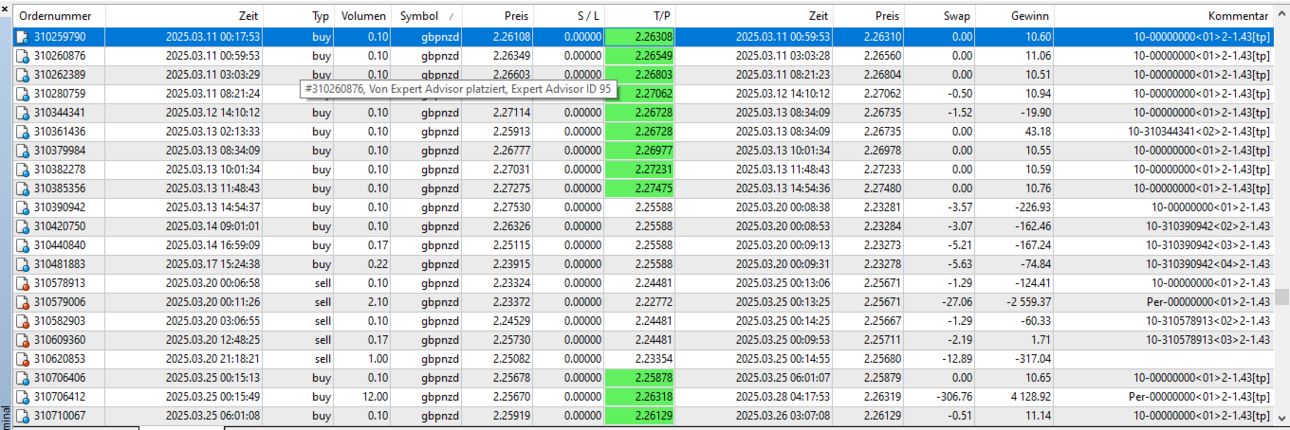Click the Symbol column header
The image size is (1290, 430).
point(427,17)
